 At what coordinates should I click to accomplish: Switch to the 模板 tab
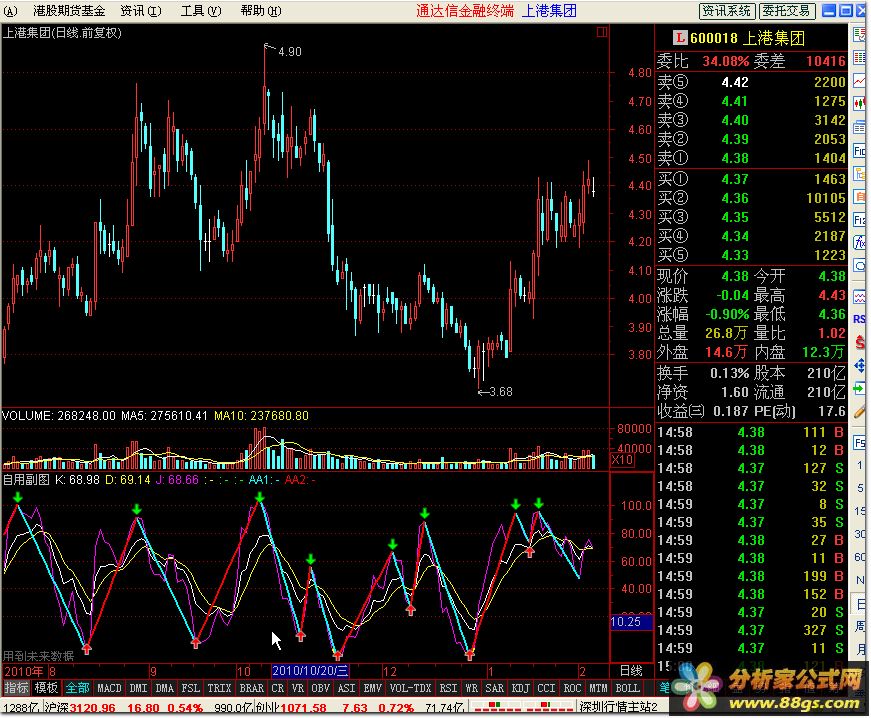click(x=46, y=688)
